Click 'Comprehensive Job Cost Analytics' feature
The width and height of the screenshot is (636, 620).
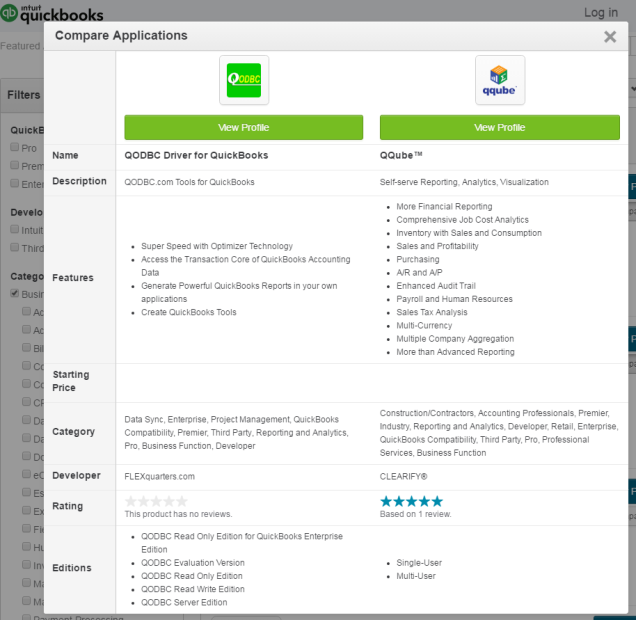(462, 220)
